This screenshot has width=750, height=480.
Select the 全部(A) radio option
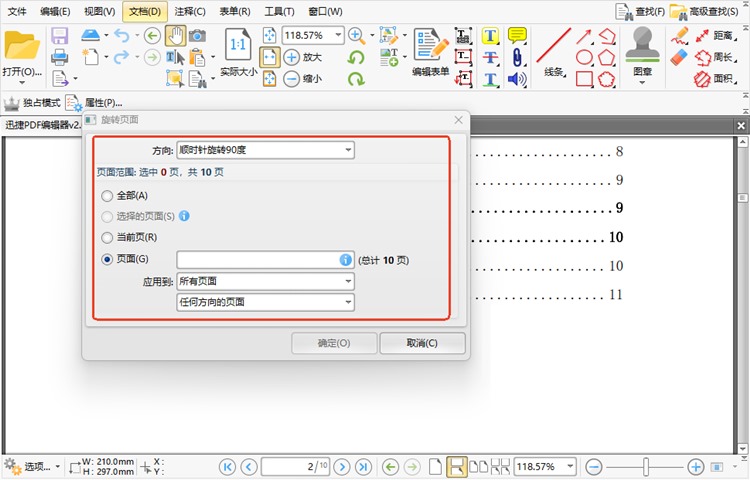coord(107,196)
